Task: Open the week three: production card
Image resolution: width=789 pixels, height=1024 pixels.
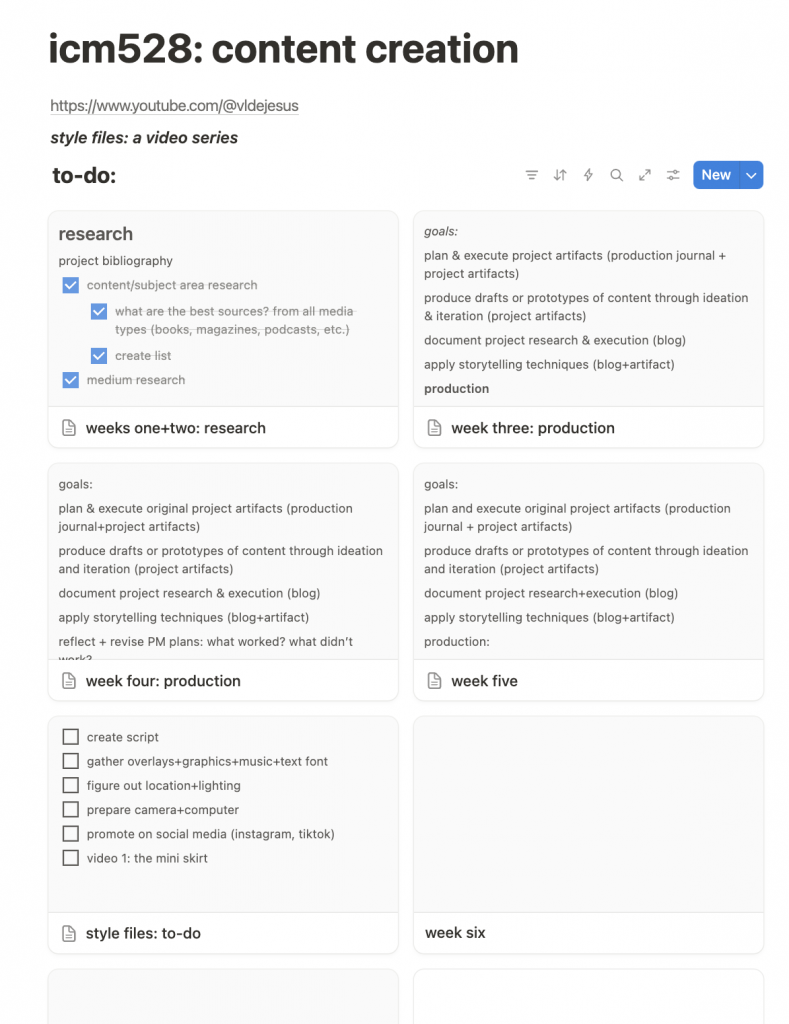Action: click(532, 428)
